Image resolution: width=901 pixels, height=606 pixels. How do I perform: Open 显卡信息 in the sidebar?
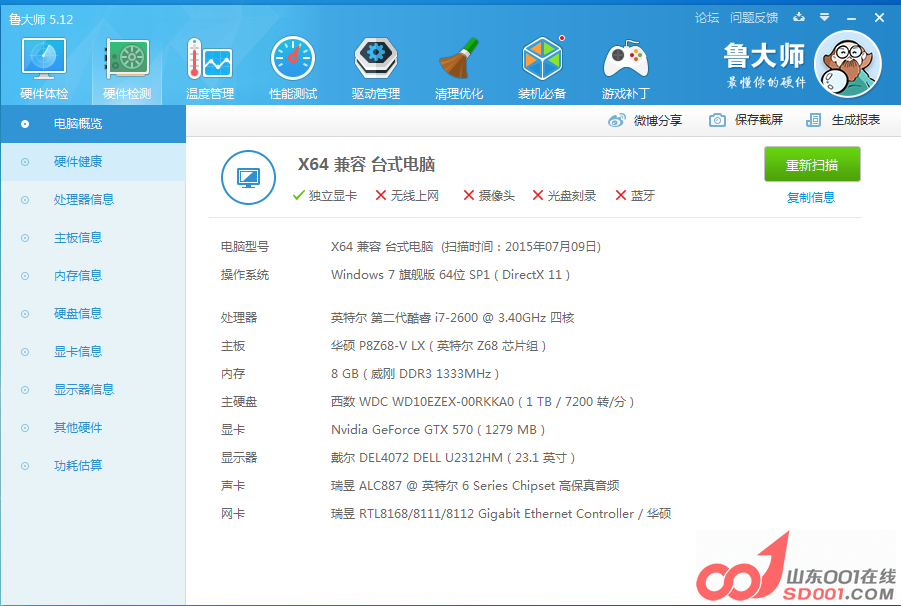[93, 351]
